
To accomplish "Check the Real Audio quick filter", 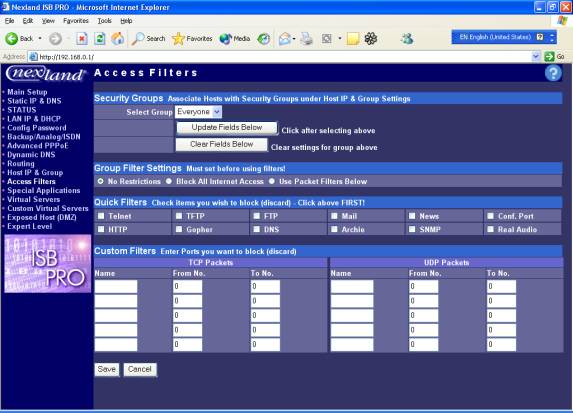I will (x=490, y=229).
